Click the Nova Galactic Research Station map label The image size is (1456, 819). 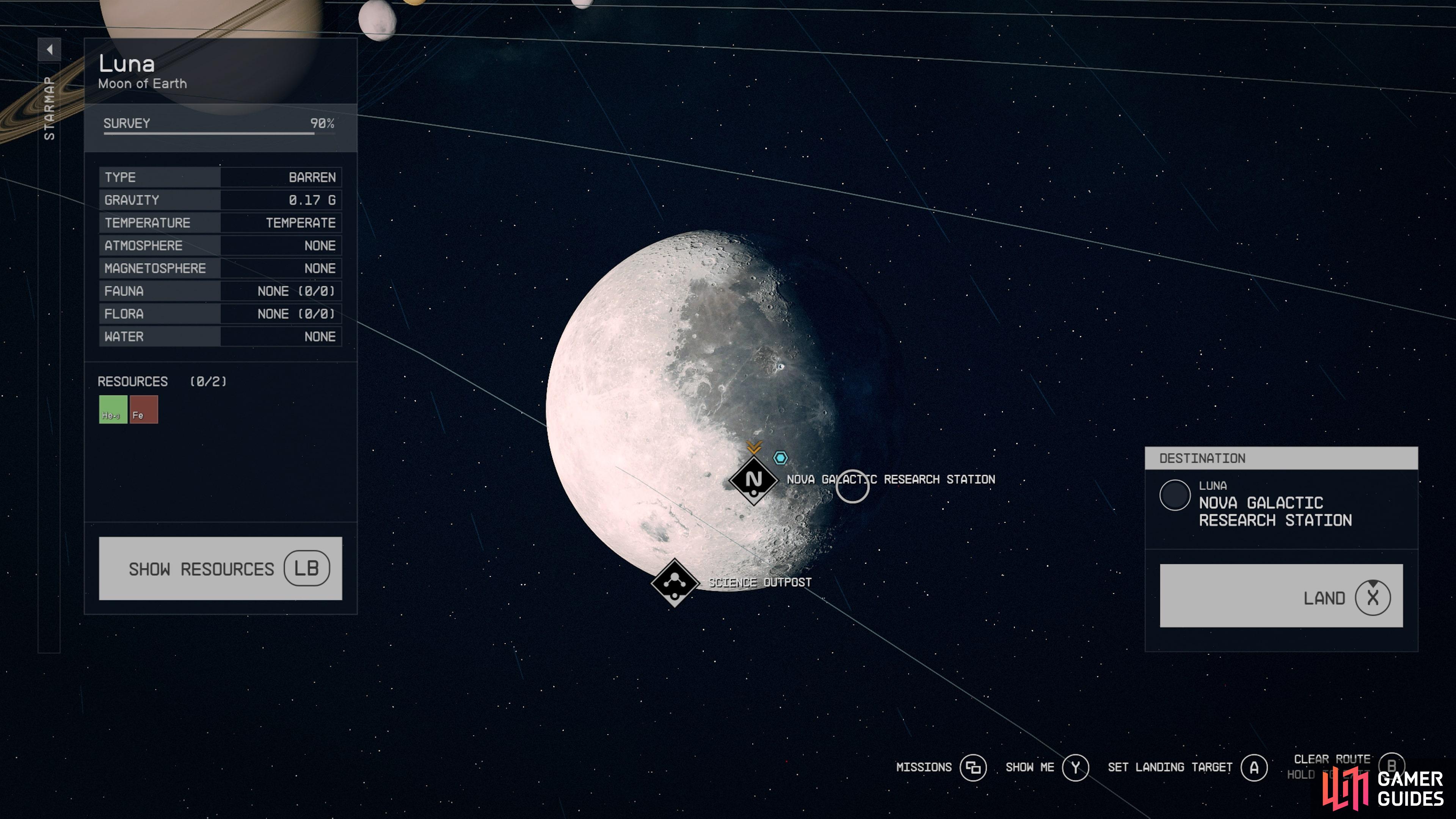[891, 479]
